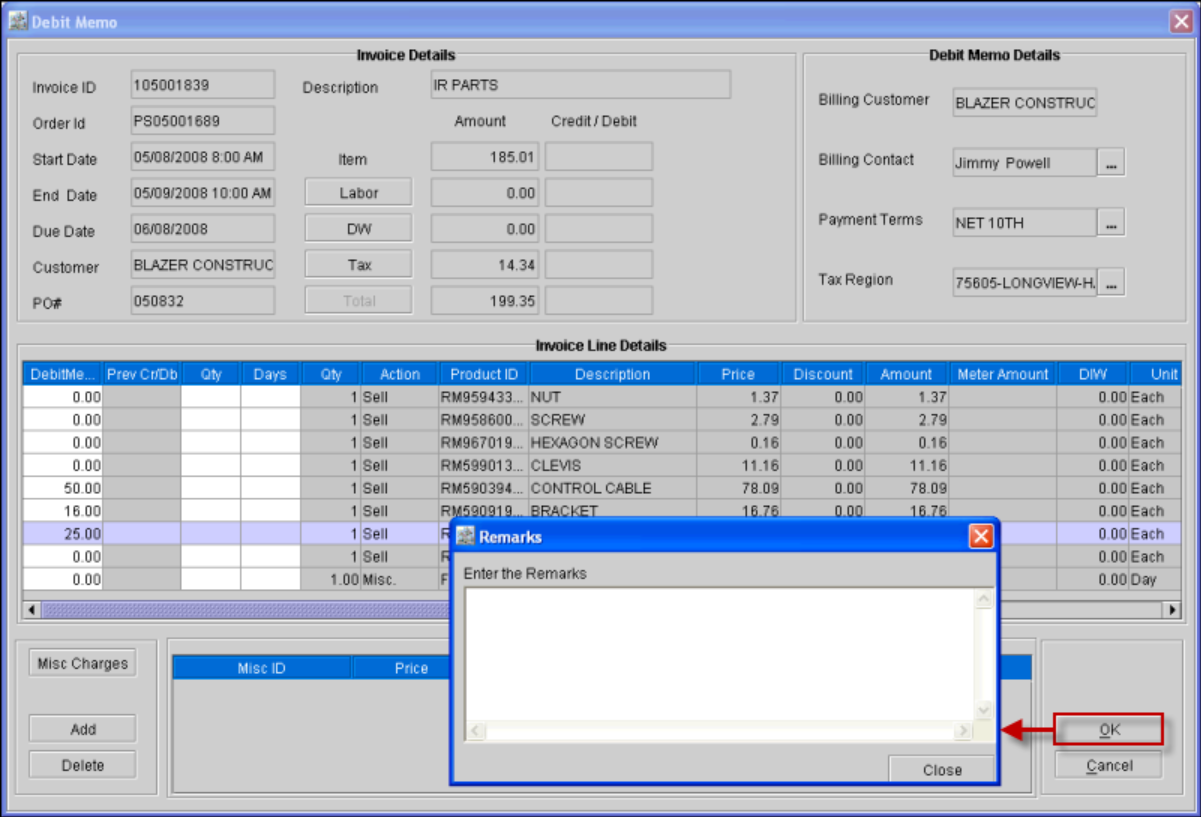
Task: Click up arrow of Remarks vertical scrollbar
Action: pos(983,599)
